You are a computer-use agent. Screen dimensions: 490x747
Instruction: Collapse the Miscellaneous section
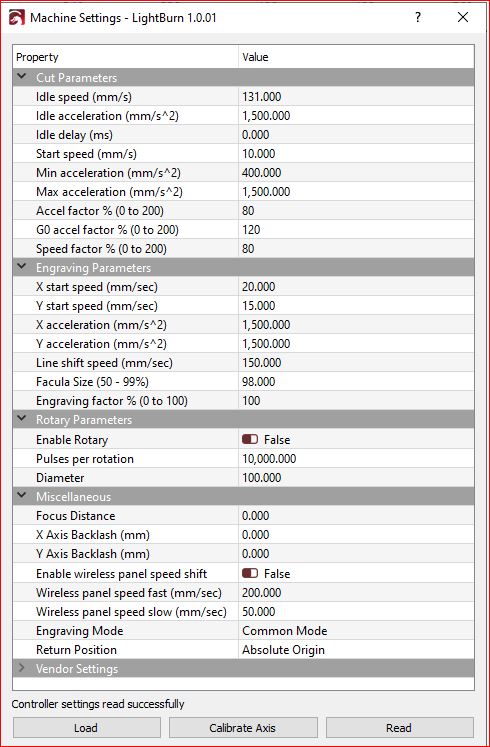(22, 495)
